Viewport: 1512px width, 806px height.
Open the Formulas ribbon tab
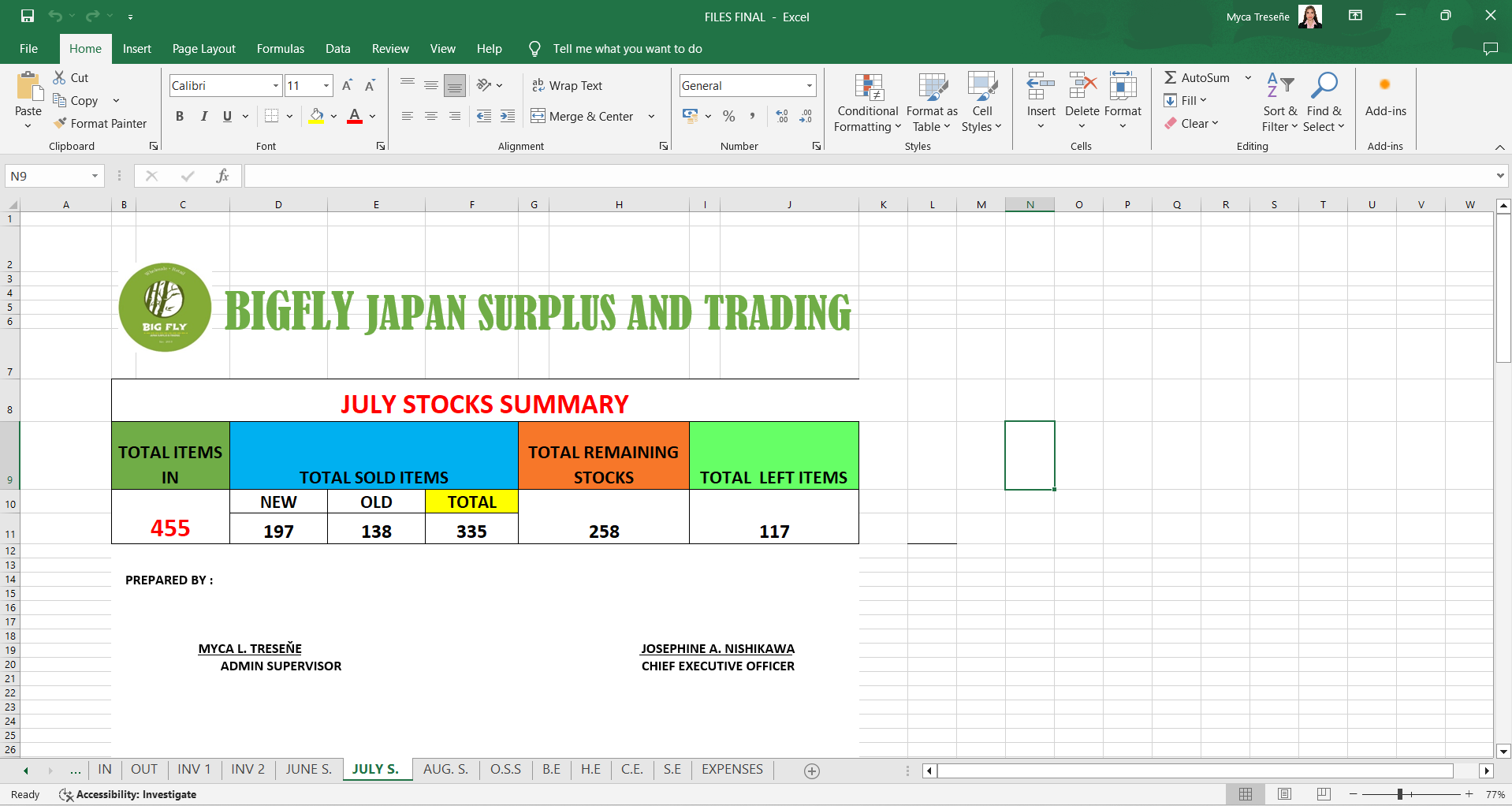pyautogui.click(x=281, y=48)
